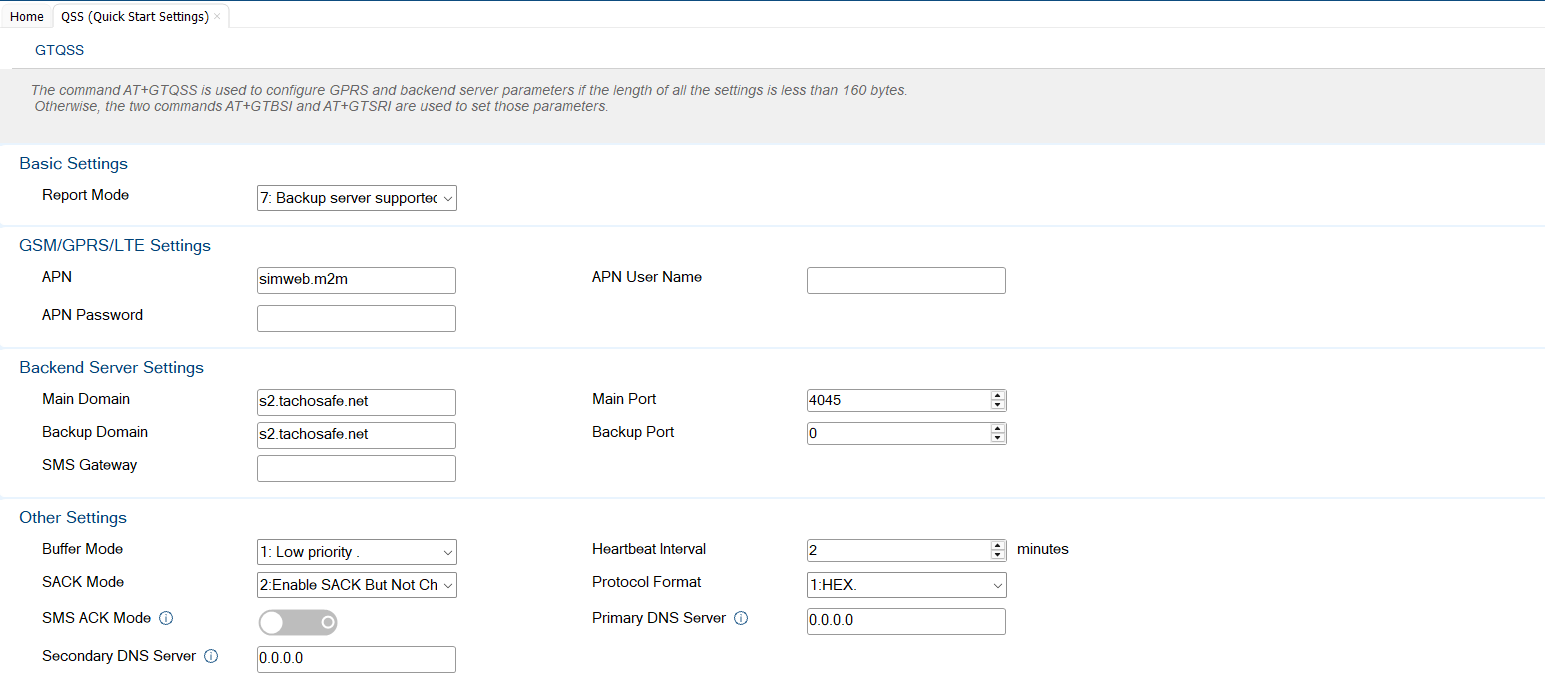Click the Primary DNS Server field
Screen dimensions: 1545x676
pos(906,621)
